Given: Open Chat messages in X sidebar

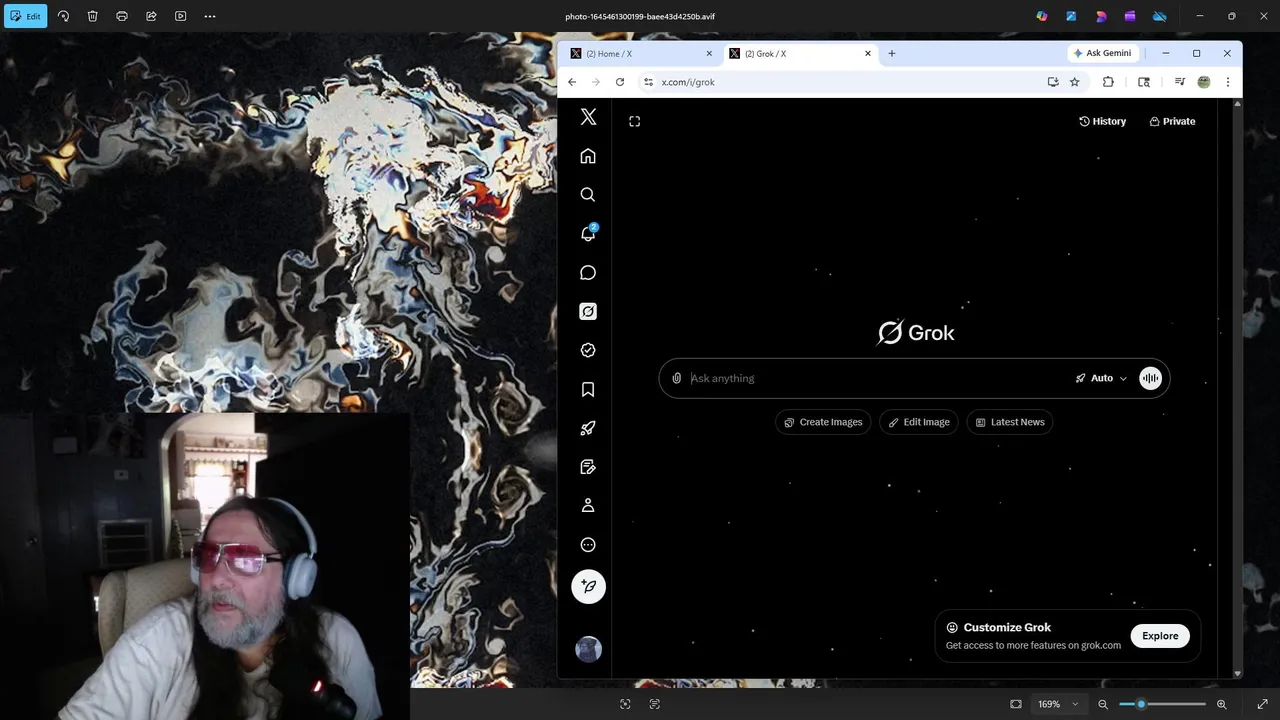Looking at the screenshot, I should pos(588,273).
